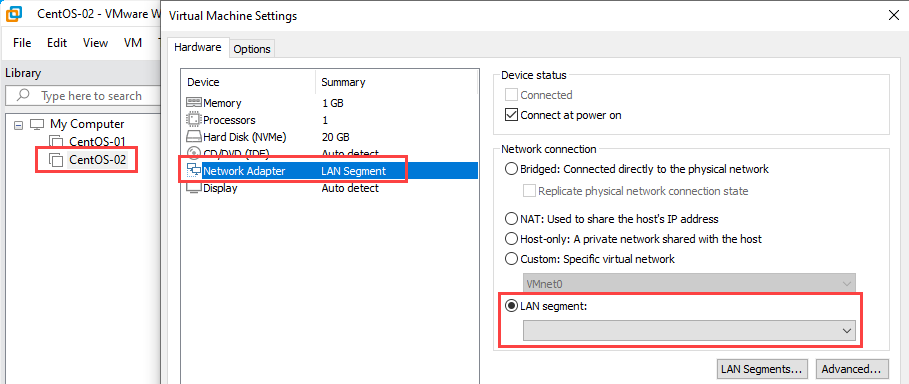The width and height of the screenshot is (909, 384).
Task: Select the Processors row in device list
Action: tap(329, 120)
